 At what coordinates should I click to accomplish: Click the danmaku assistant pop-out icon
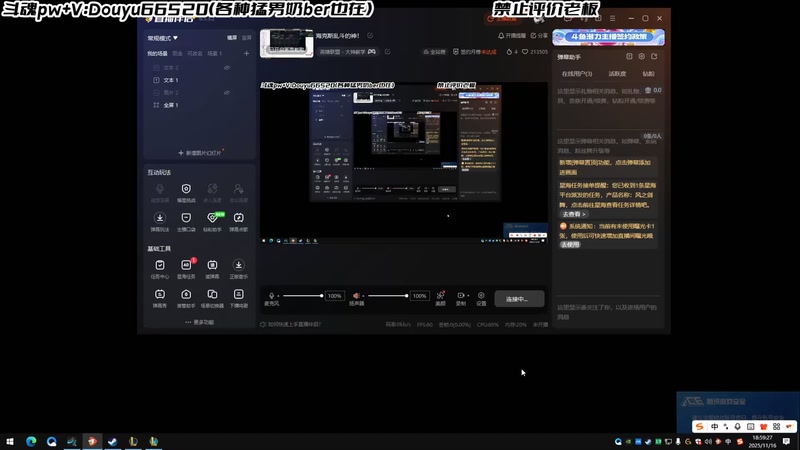[654, 57]
